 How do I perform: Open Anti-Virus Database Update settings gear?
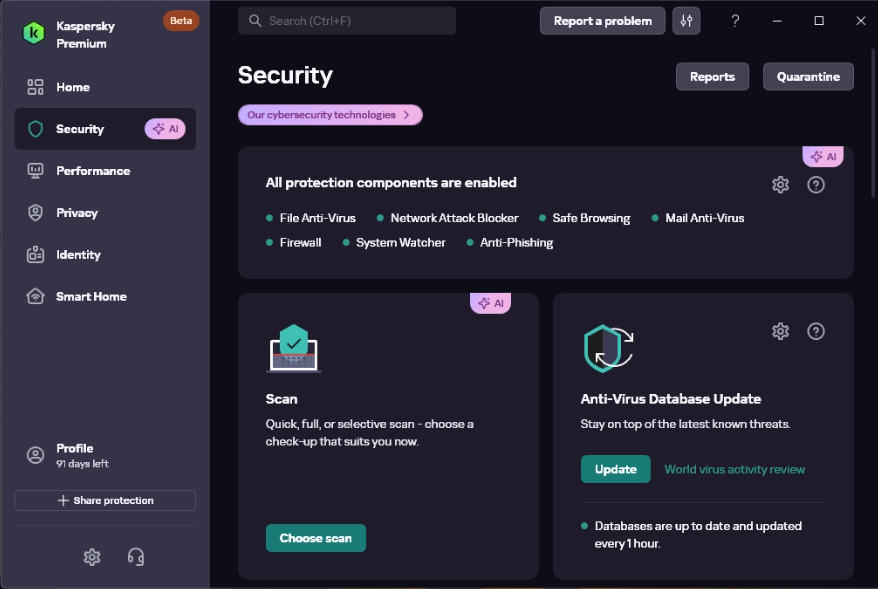(781, 331)
